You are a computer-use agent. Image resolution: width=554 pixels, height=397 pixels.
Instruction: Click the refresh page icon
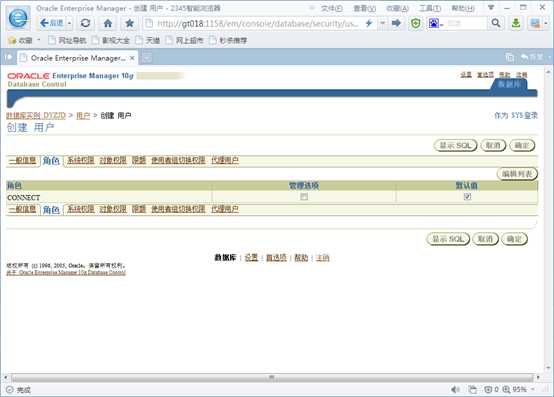coord(85,24)
